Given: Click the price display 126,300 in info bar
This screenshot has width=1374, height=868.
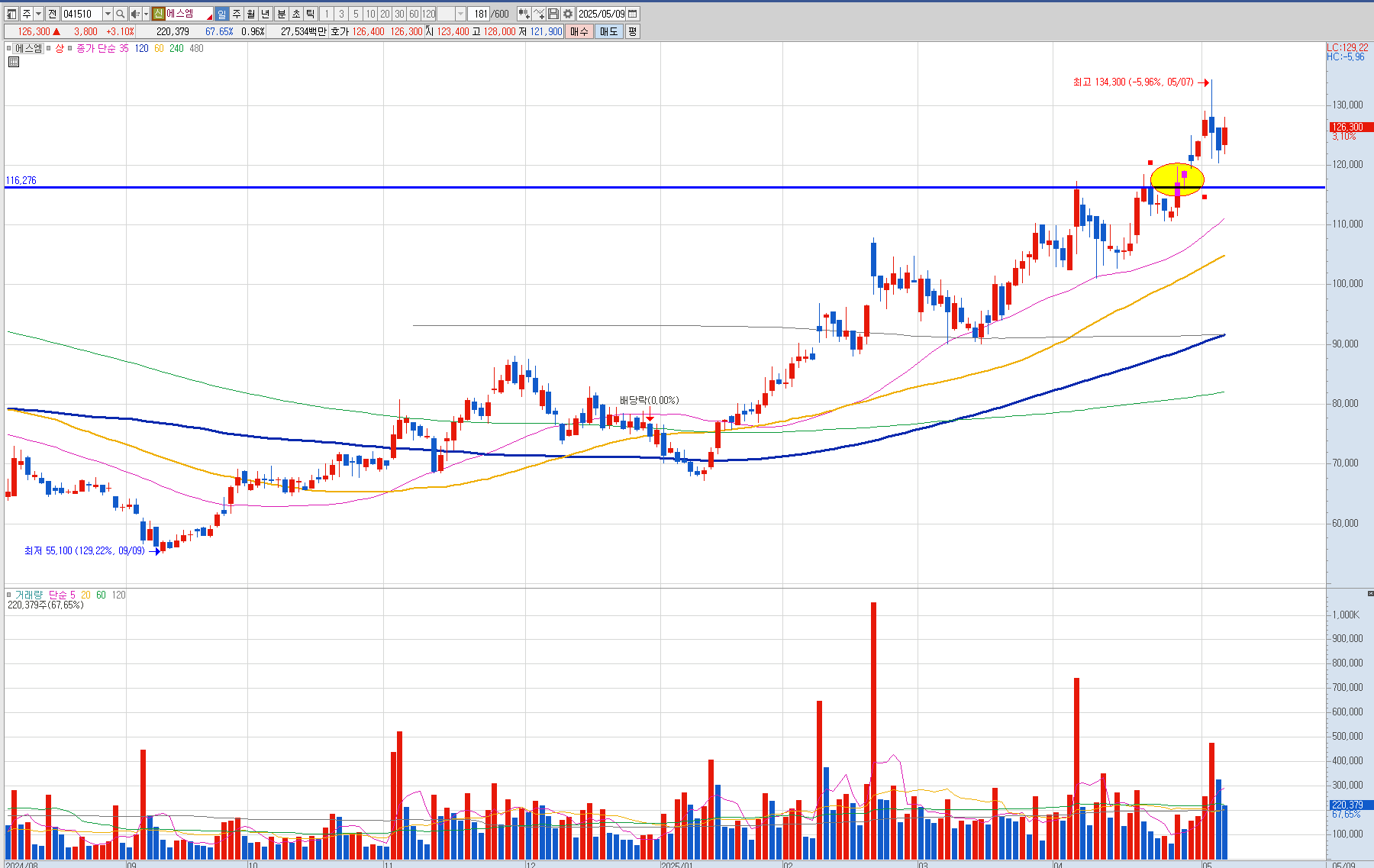Looking at the screenshot, I should click(x=34, y=31).
